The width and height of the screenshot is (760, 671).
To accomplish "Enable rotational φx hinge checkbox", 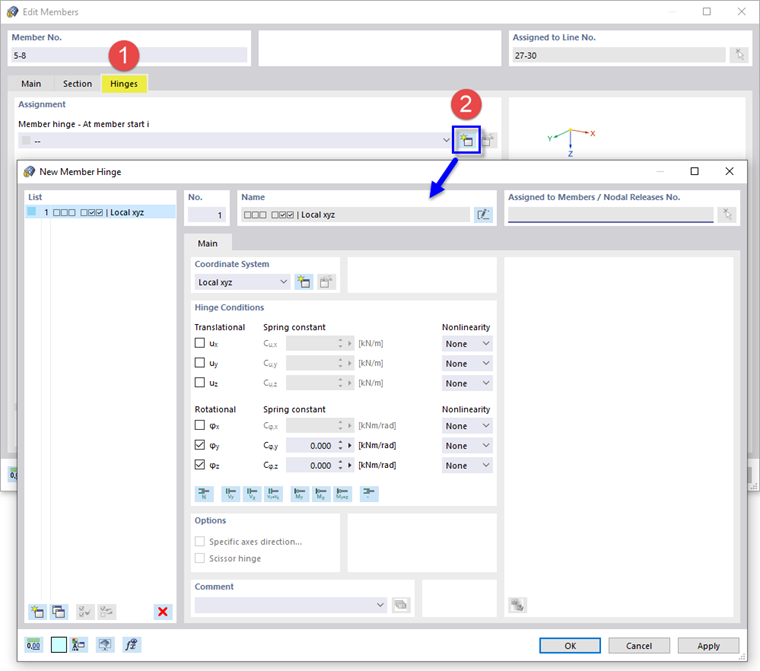I will point(200,425).
